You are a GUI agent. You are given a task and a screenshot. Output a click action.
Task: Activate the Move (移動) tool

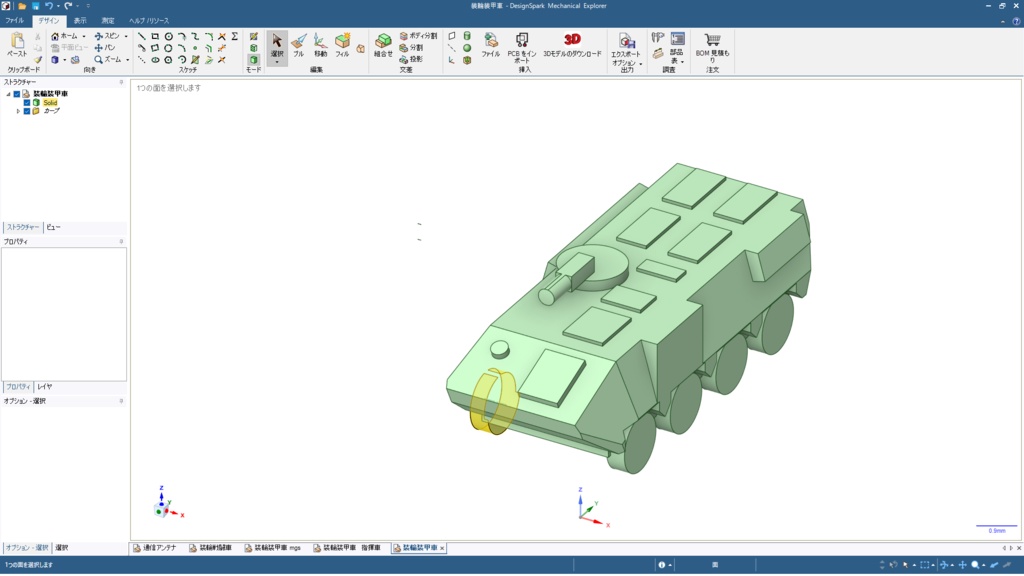tap(320, 45)
